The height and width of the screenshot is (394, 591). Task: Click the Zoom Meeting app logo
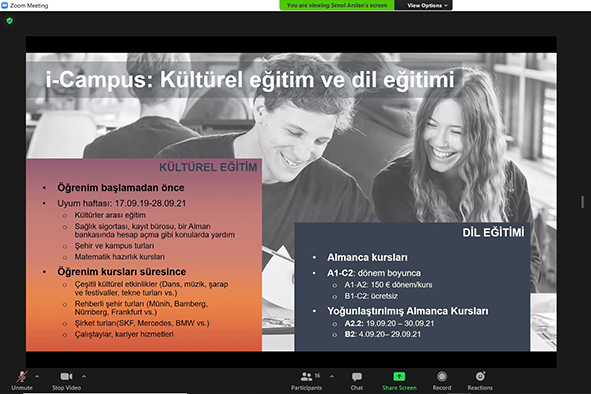[5, 5]
